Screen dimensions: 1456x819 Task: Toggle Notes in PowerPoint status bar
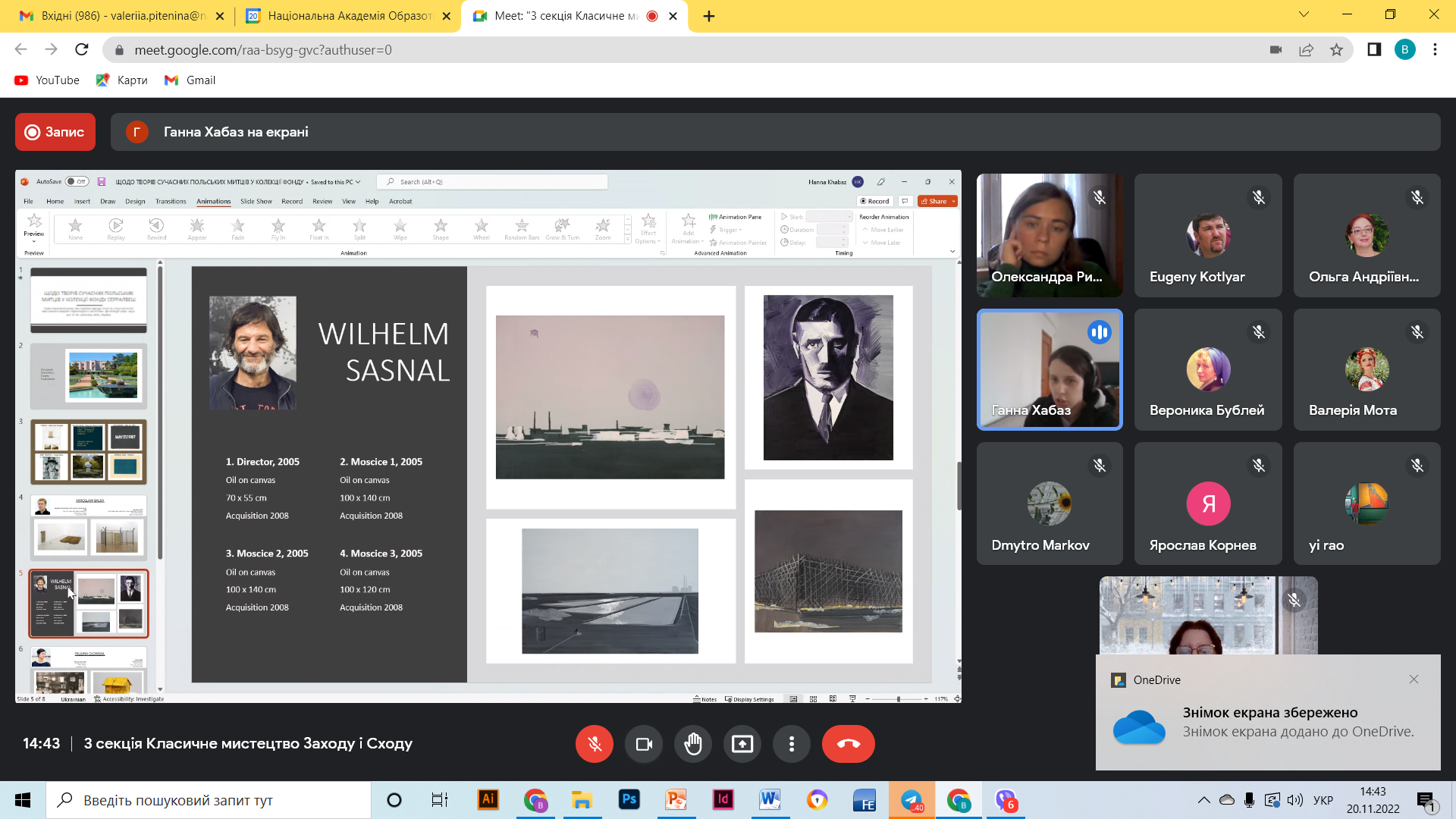click(705, 699)
